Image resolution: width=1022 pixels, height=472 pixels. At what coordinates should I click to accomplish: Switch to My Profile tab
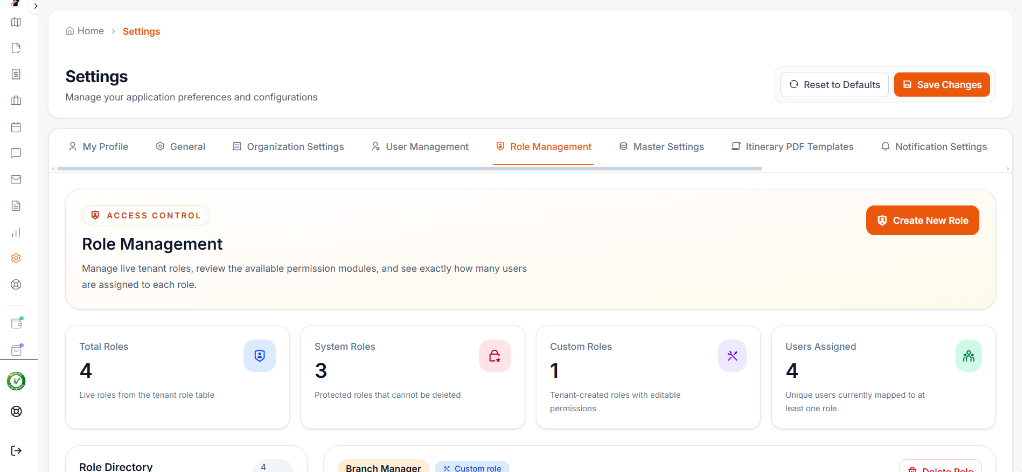(x=98, y=147)
